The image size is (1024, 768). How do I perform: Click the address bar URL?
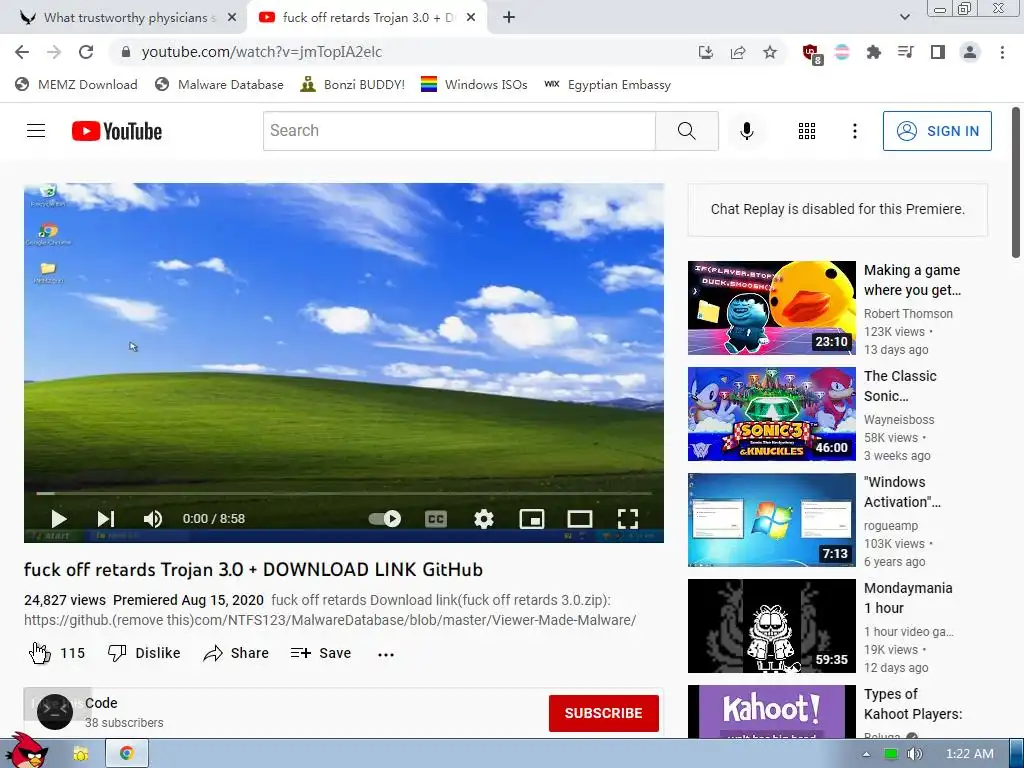pyautogui.click(x=261, y=52)
